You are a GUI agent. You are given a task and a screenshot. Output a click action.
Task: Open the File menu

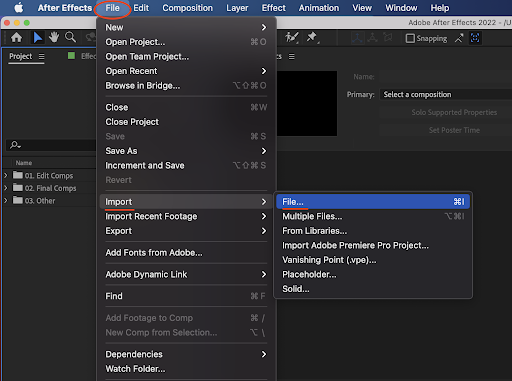click(112, 8)
